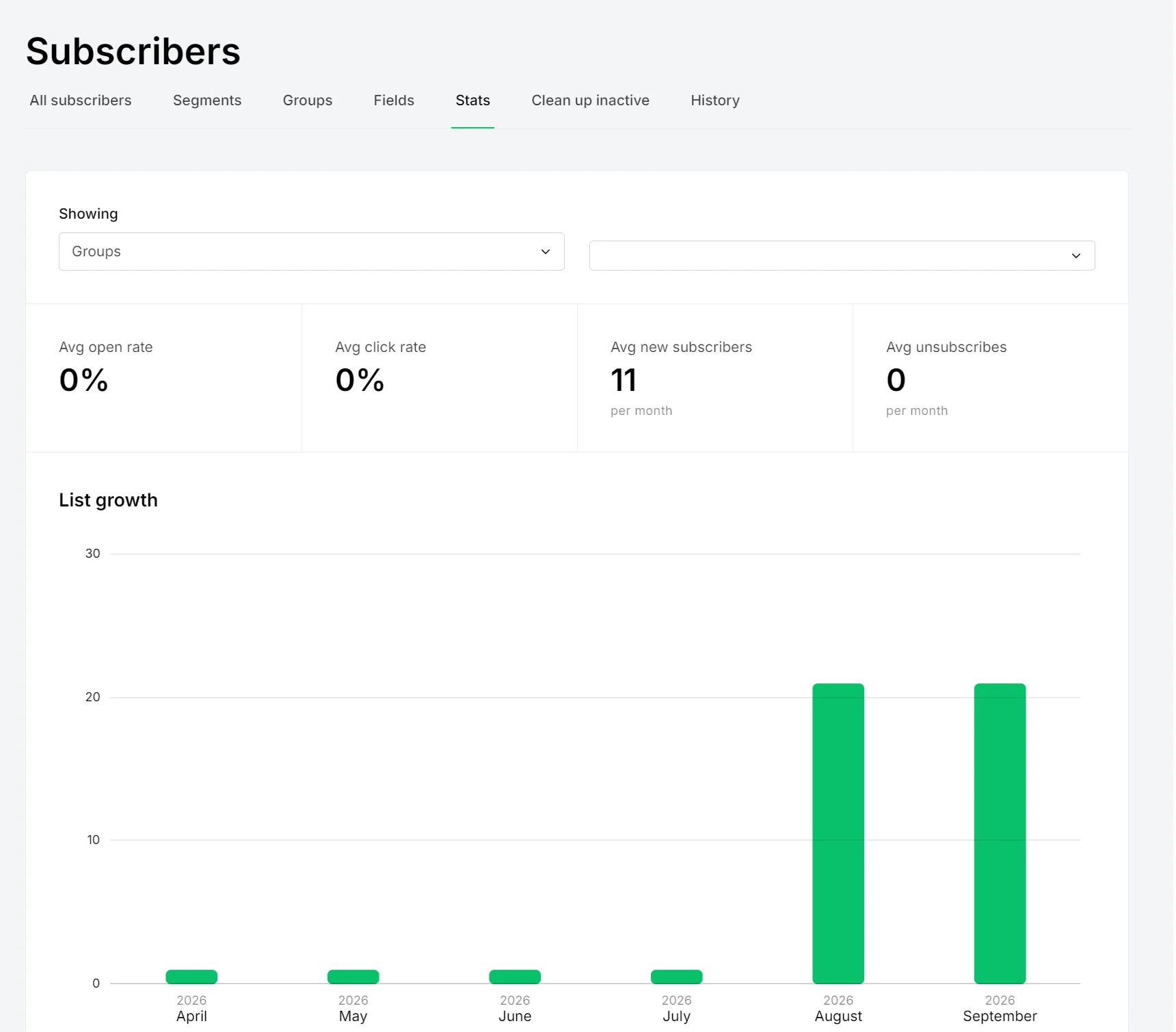Expand the Groups showing dropdown
The image size is (1176, 1032).
(x=312, y=252)
